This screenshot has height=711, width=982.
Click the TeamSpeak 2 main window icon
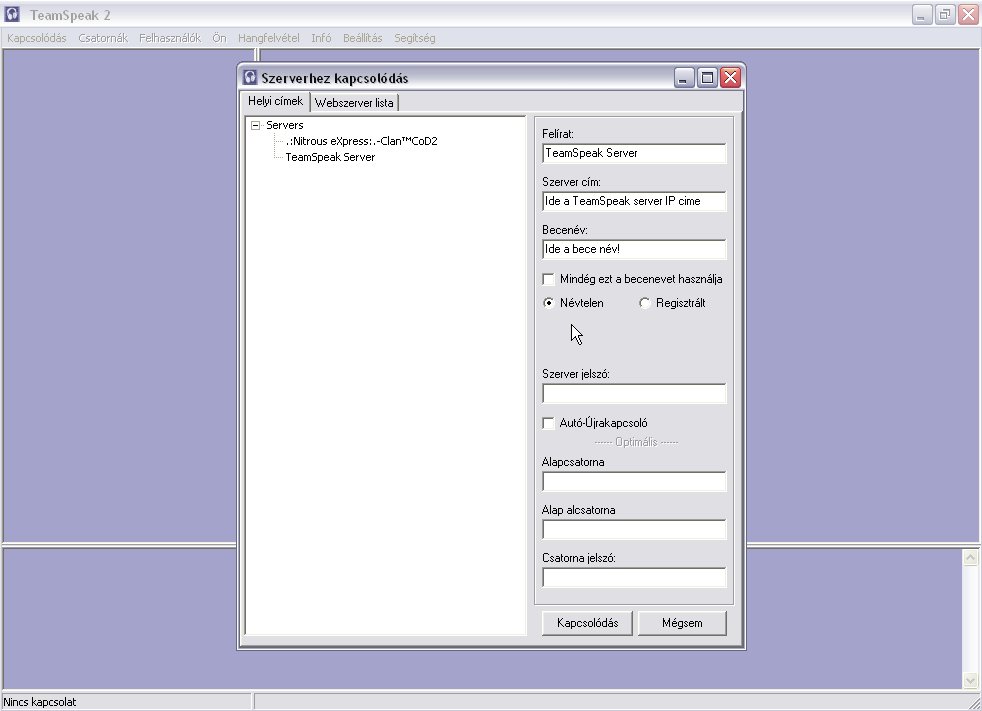tap(14, 15)
